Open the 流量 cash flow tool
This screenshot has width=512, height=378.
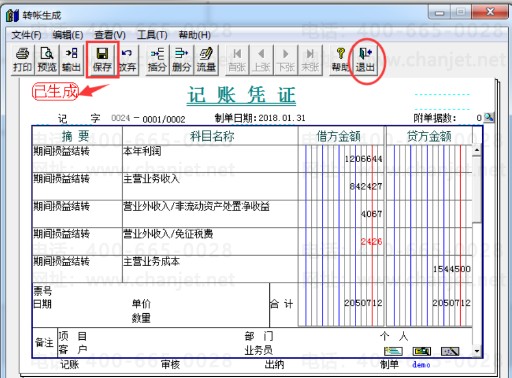point(206,60)
